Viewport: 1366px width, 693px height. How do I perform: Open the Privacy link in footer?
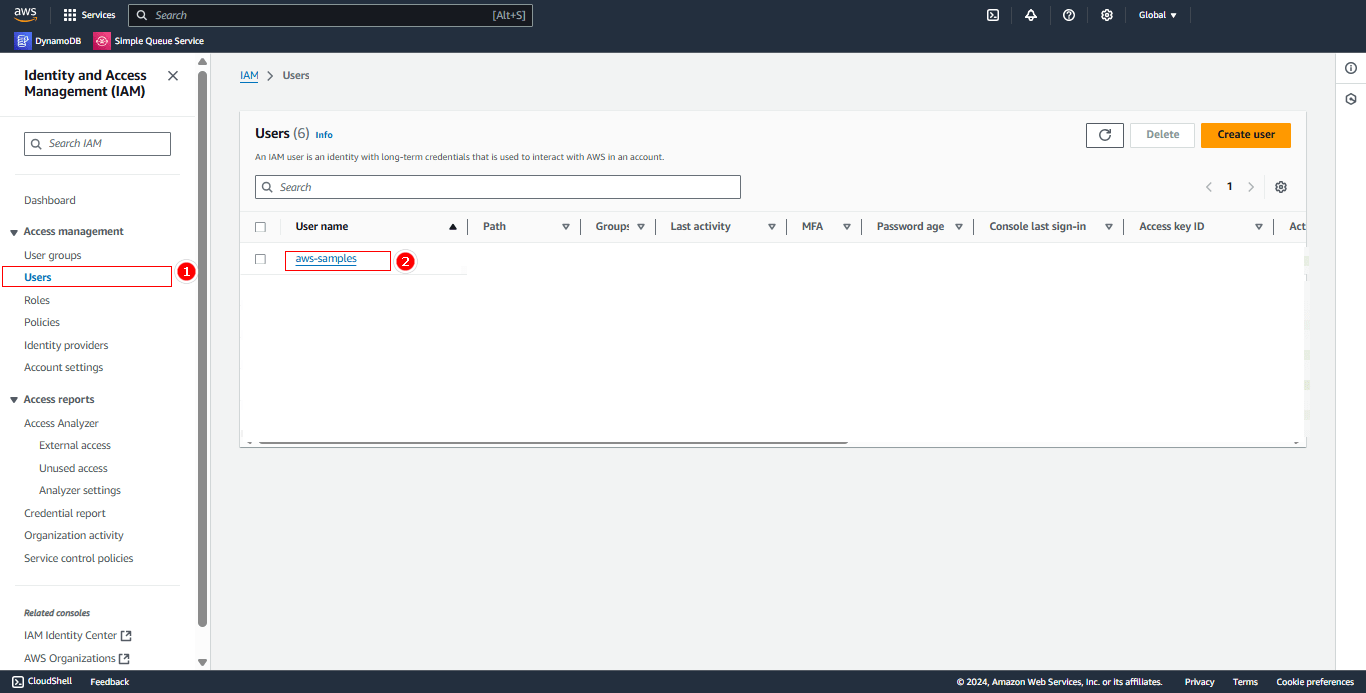click(1200, 682)
